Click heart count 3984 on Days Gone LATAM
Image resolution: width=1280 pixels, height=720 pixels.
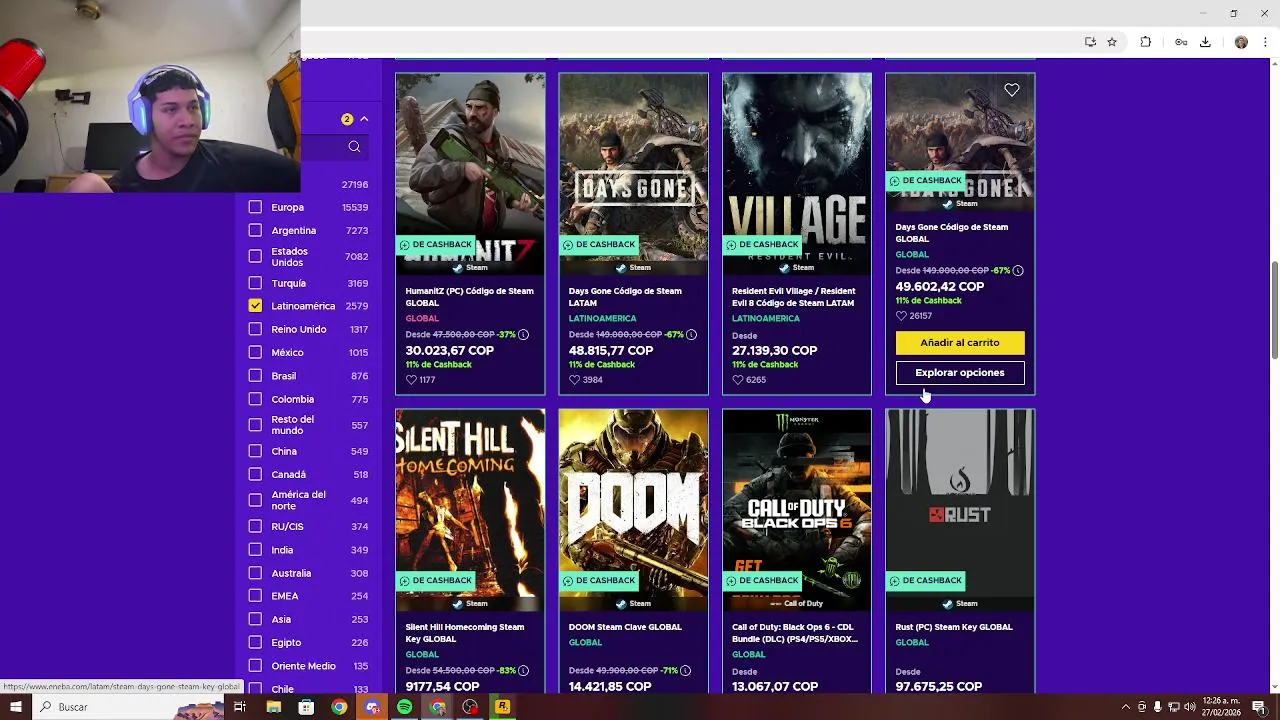click(584, 380)
